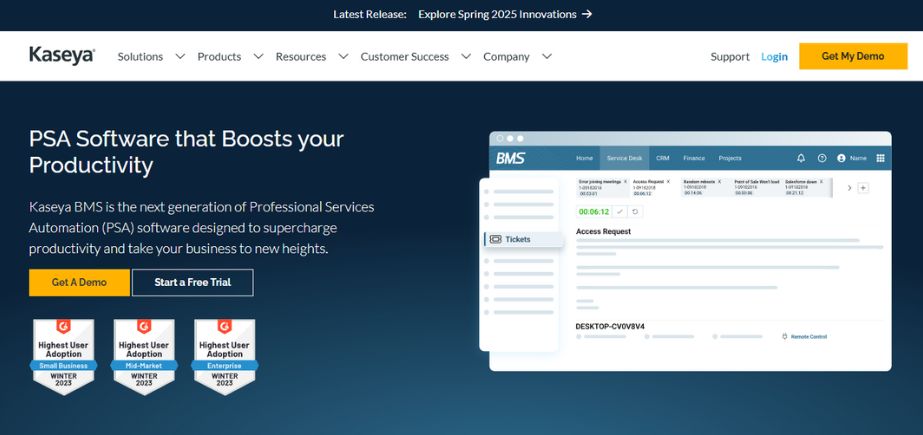The image size is (923, 435).
Task: Click the Tickets icon in the sidebar
Action: click(496, 240)
